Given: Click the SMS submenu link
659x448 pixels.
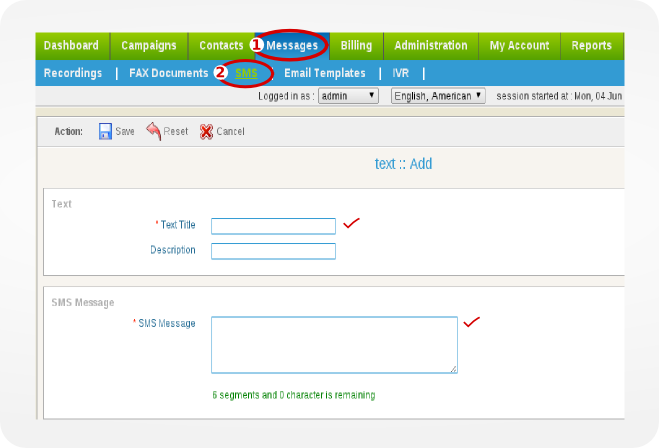Looking at the screenshot, I should click(x=246, y=73).
